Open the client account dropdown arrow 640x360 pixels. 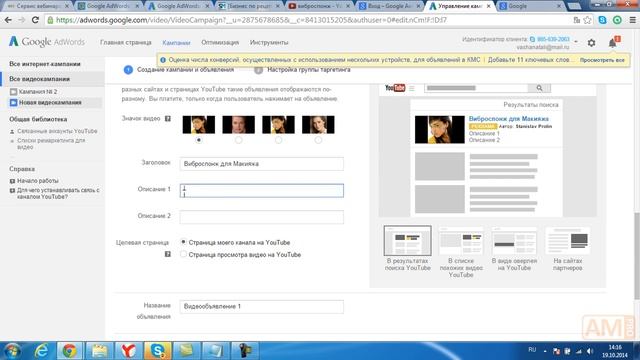click(576, 41)
